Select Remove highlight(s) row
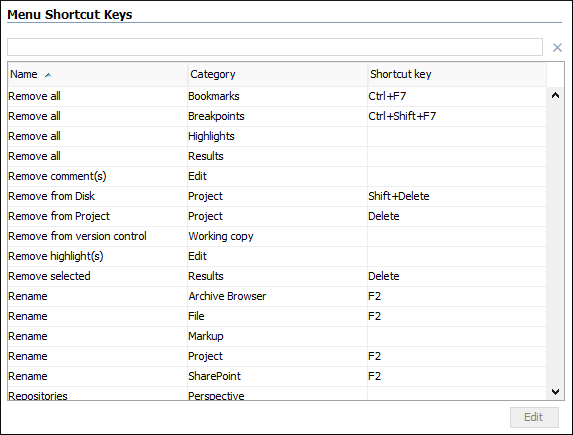The width and height of the screenshot is (573, 435). [x=277, y=256]
